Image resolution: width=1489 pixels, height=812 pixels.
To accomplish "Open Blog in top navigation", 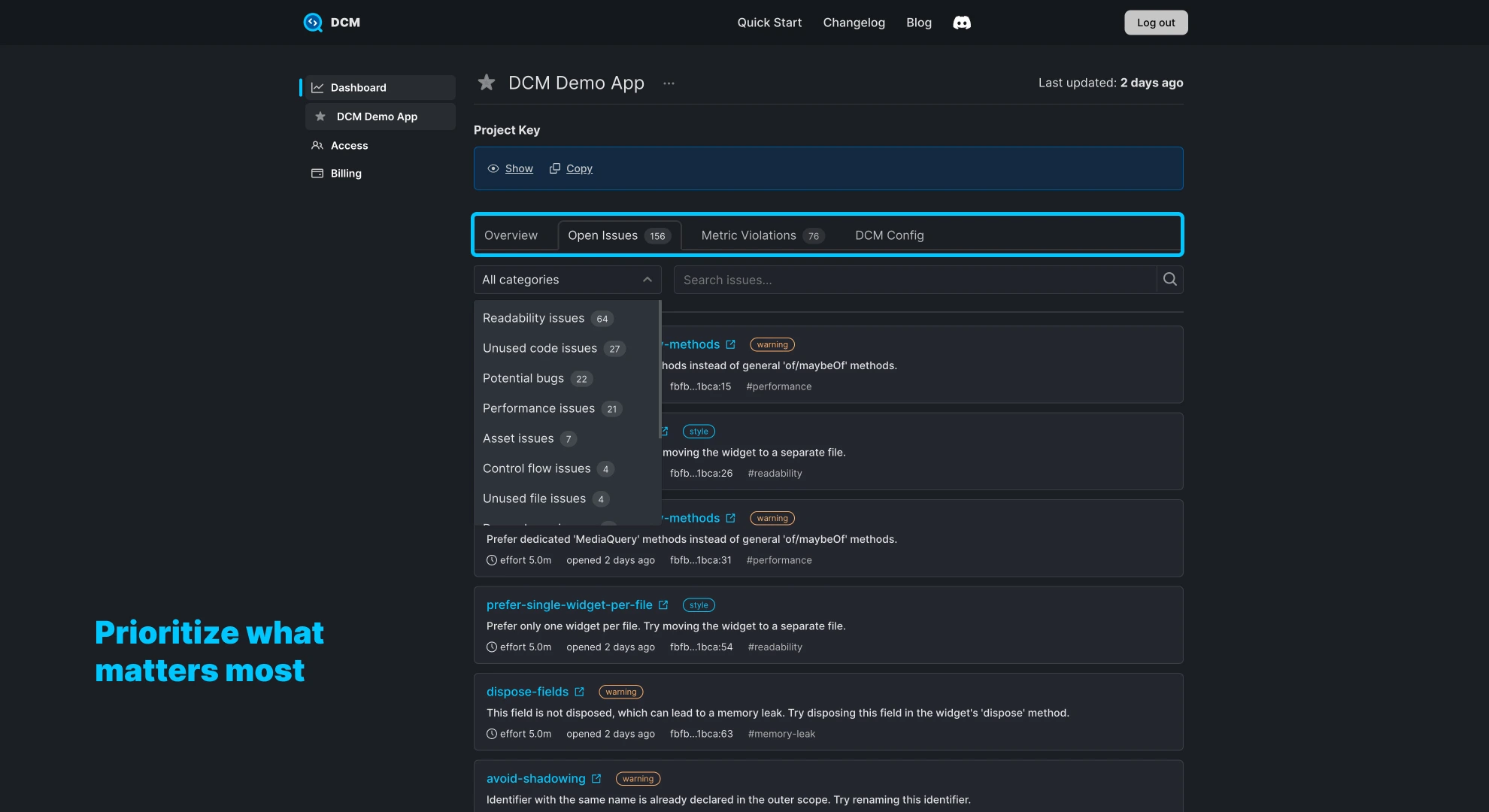I will [918, 23].
